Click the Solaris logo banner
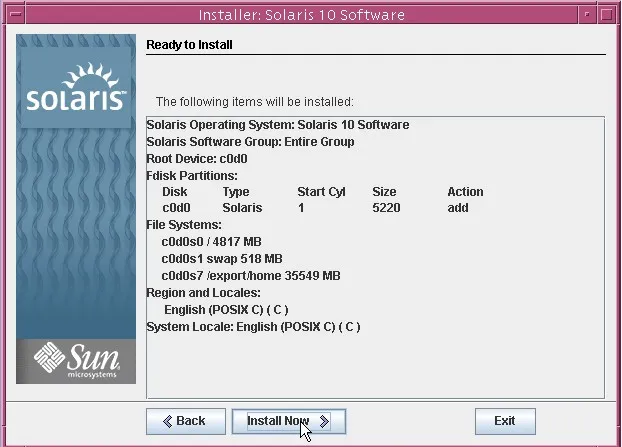Viewport: 622px width, 447px height. 76,89
